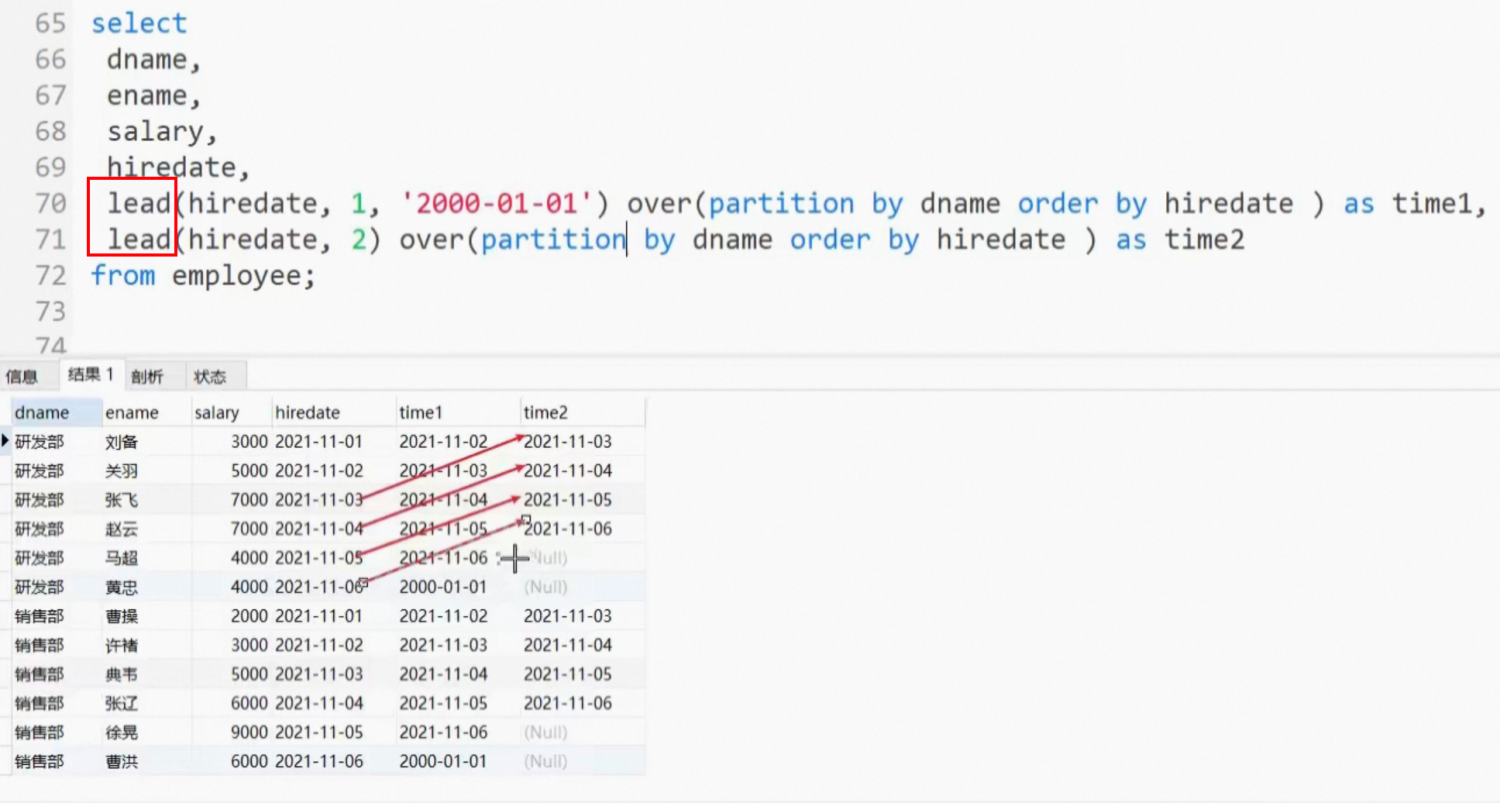Click the ename column header
Image resolution: width=1500 pixels, height=803 pixels.
(147, 412)
